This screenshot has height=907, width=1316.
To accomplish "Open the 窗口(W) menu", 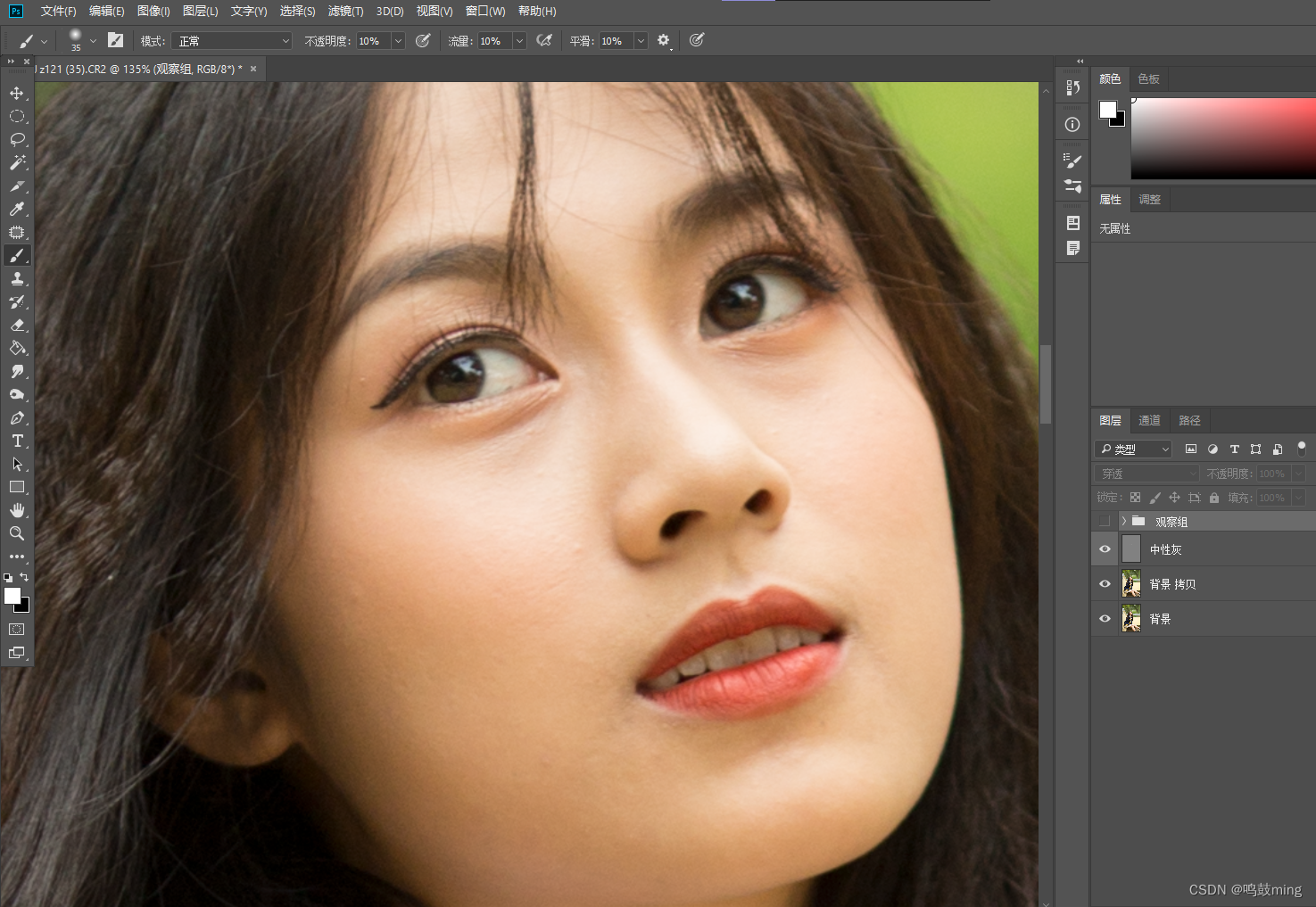I will point(485,11).
